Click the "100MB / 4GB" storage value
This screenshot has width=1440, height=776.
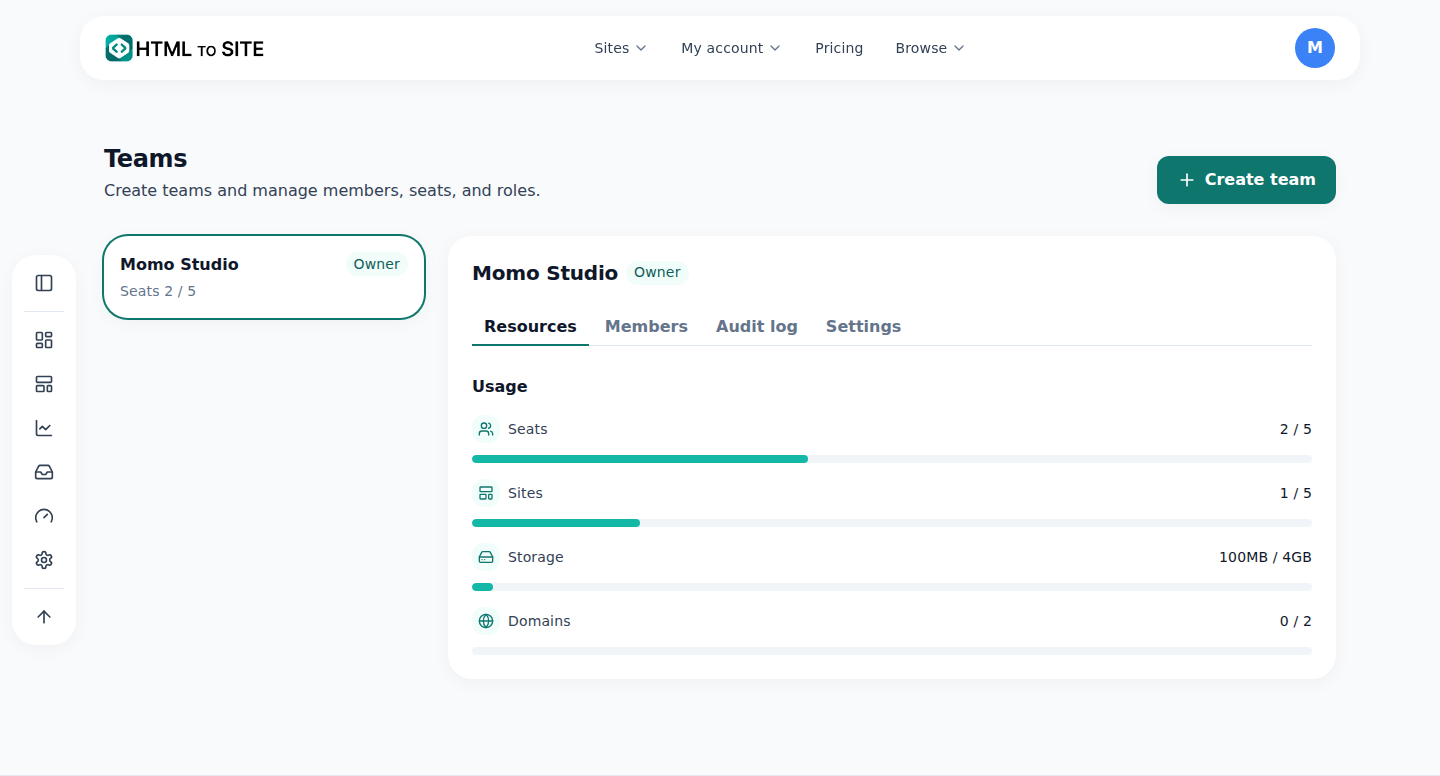click(1265, 557)
